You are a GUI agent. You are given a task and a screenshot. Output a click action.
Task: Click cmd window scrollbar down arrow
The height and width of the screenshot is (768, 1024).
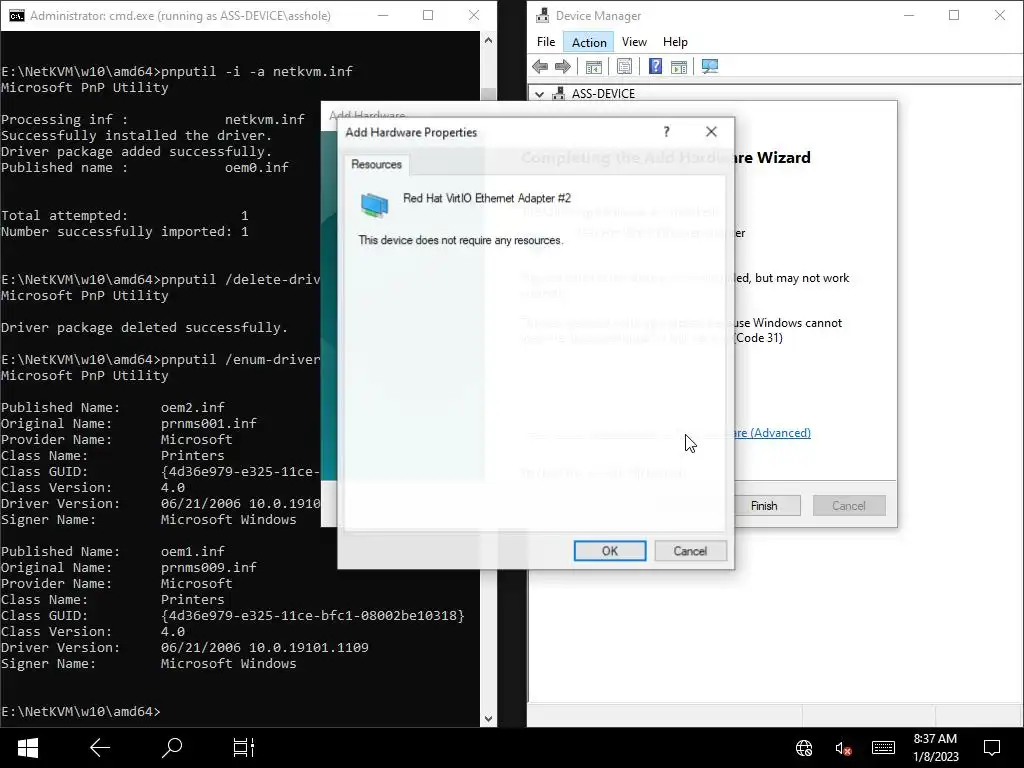(x=488, y=719)
